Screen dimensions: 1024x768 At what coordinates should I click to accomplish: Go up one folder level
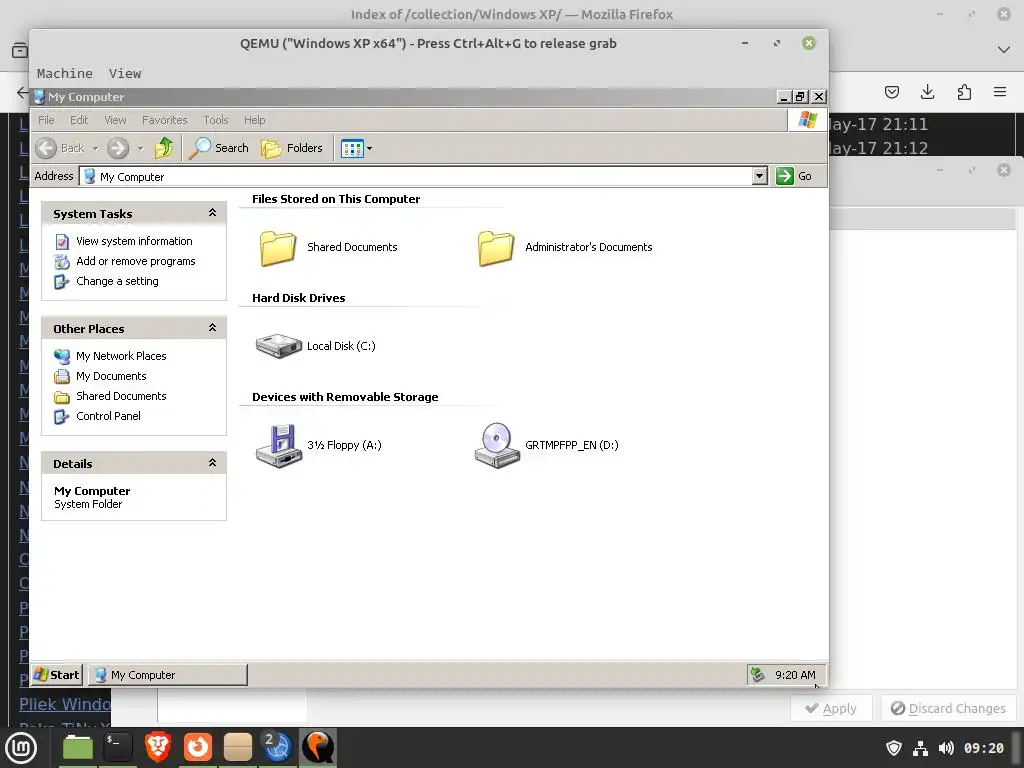point(164,148)
